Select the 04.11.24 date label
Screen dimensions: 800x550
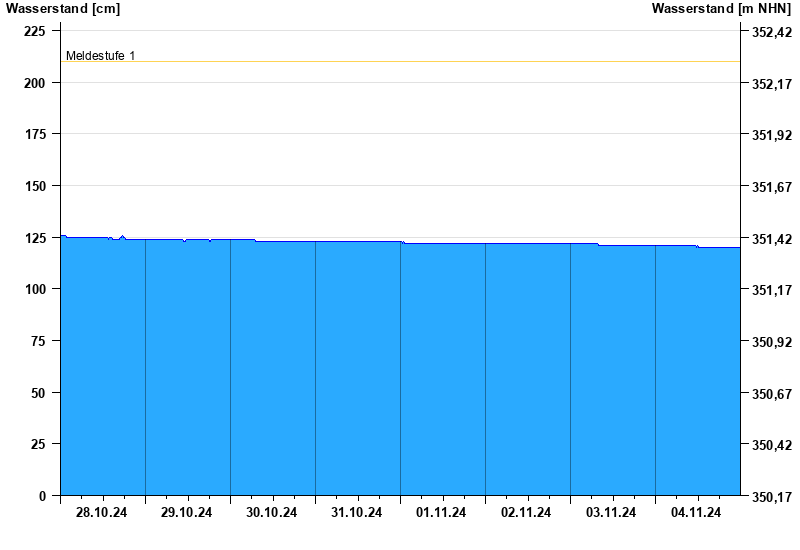click(697, 513)
